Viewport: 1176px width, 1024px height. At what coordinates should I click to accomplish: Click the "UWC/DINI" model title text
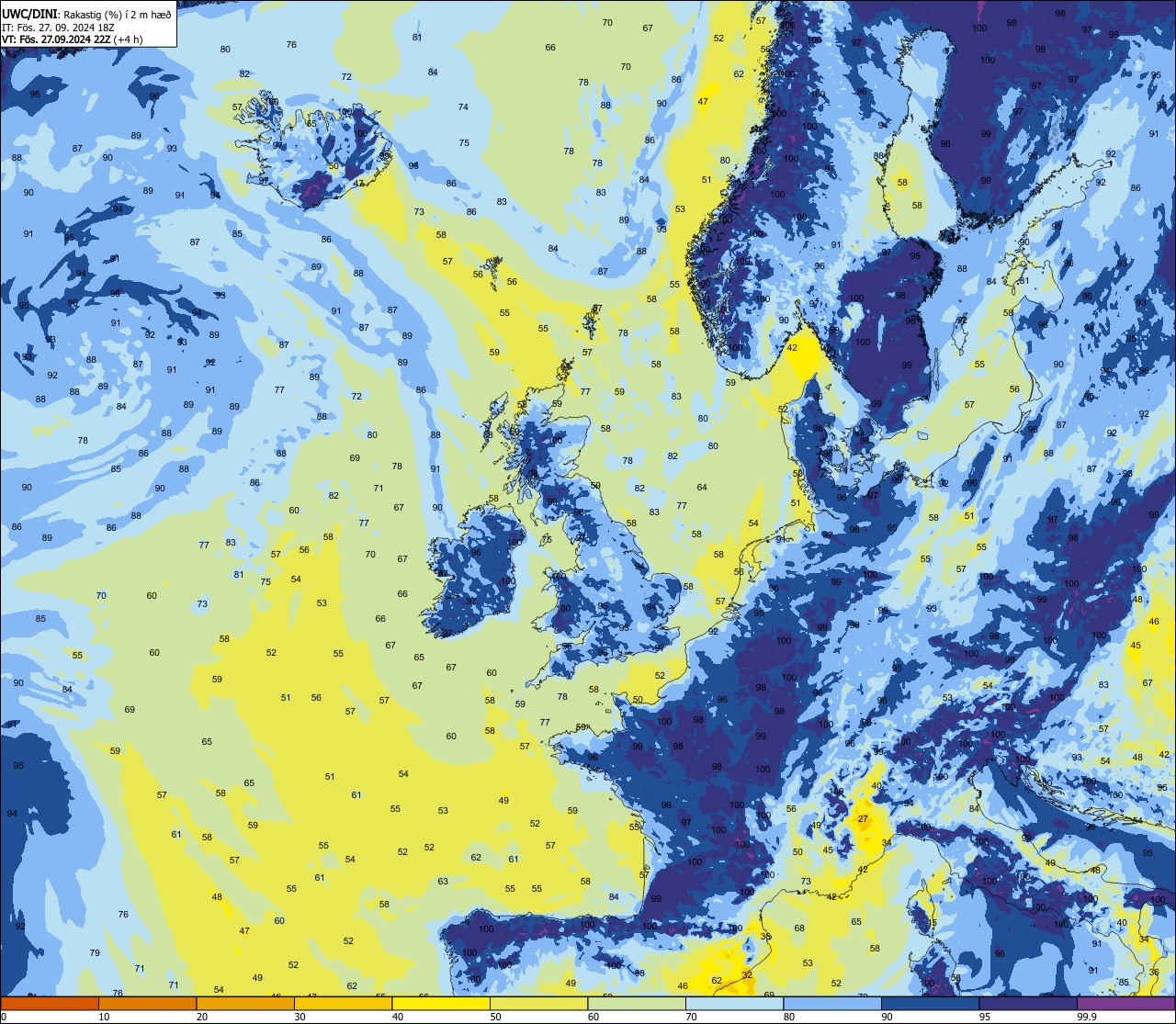coord(28,14)
